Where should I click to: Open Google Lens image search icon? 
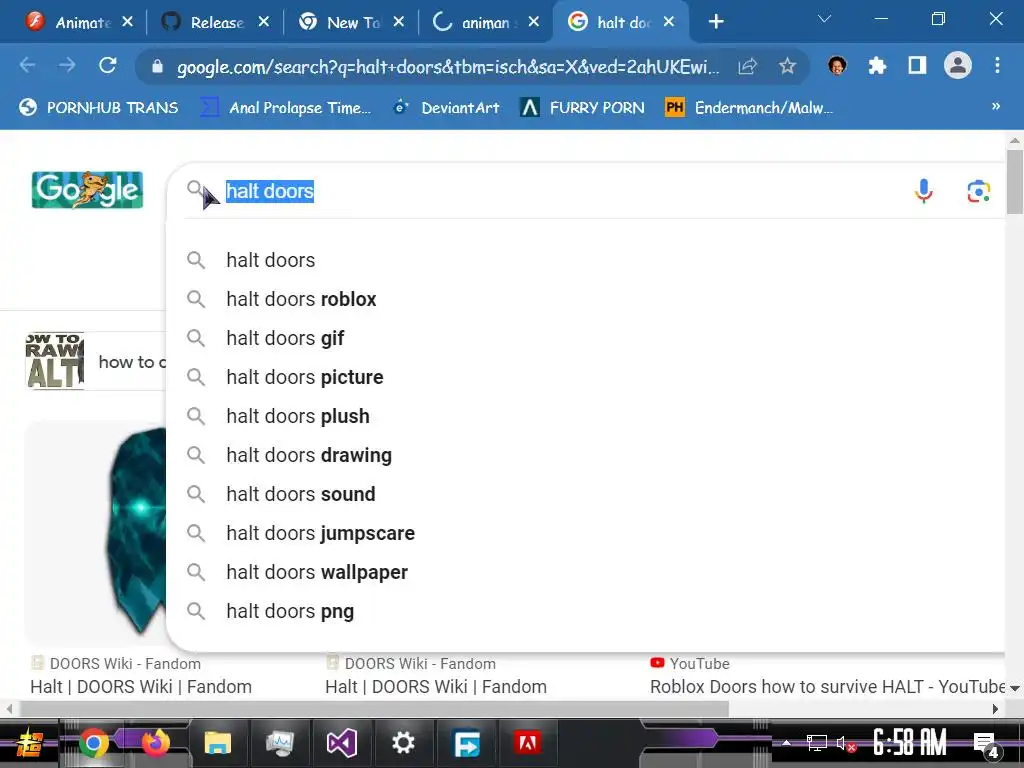pyautogui.click(x=978, y=191)
